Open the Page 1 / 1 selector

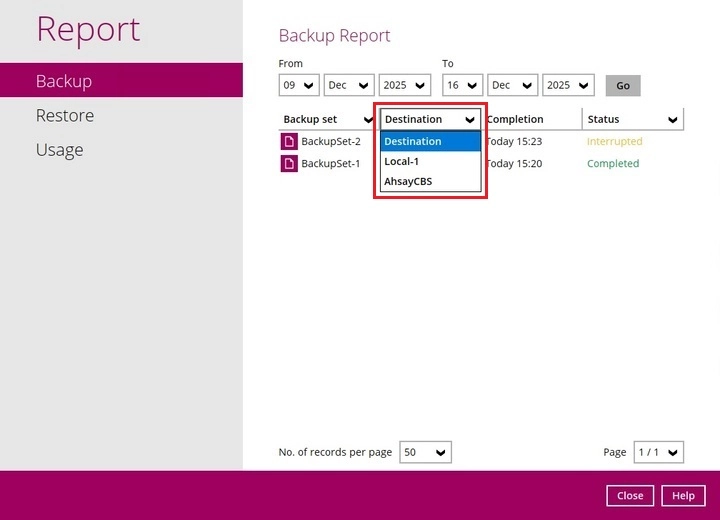659,453
